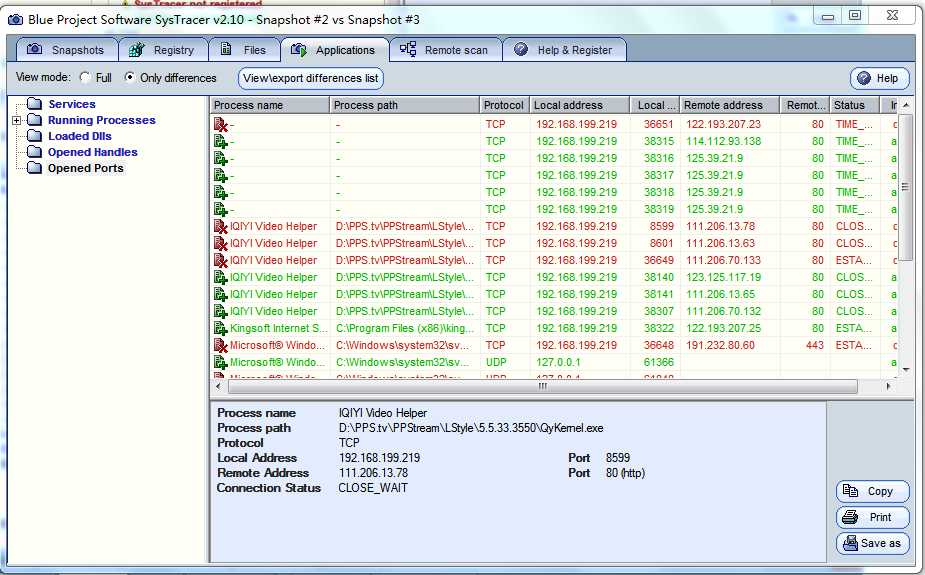Sort by Local address column header
Screen dimensions: 925x575
click(x=580, y=105)
